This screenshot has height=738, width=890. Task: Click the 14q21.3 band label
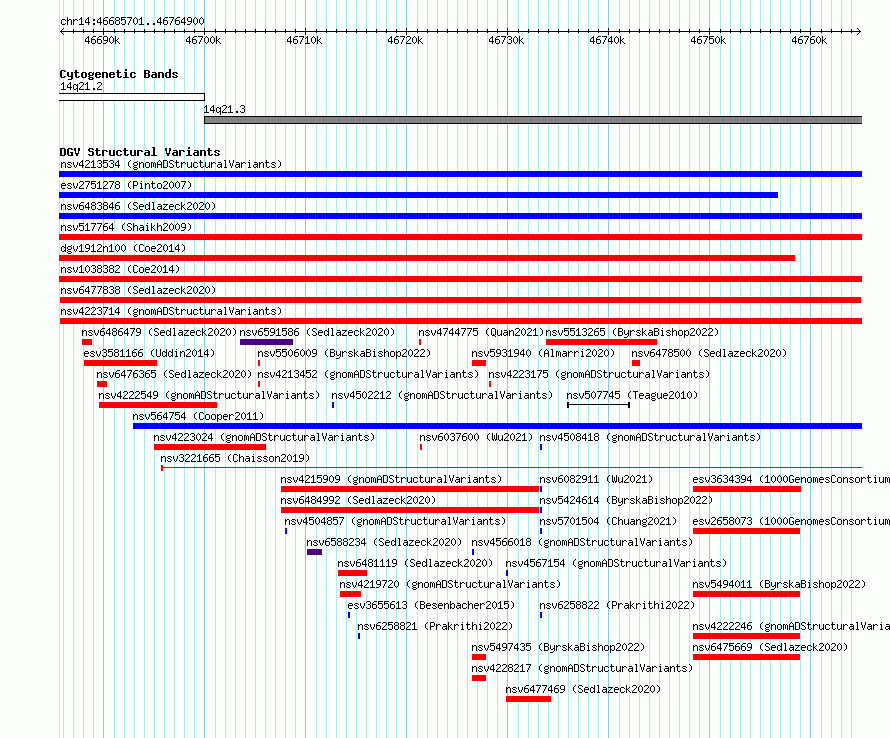tap(224, 109)
